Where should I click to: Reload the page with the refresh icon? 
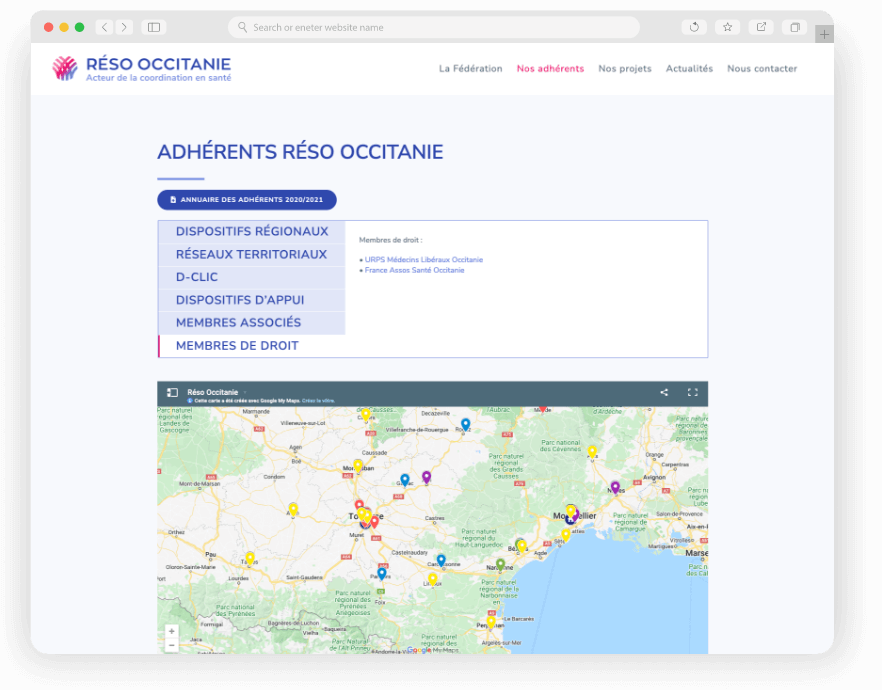tap(694, 27)
